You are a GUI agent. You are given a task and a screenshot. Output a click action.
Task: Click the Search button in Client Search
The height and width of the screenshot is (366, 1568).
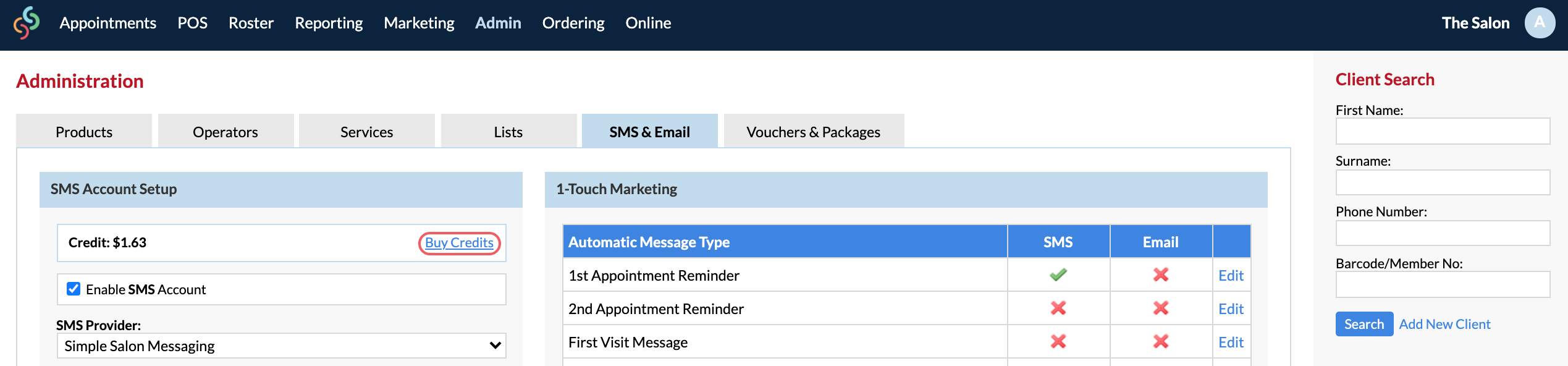coord(1364,324)
